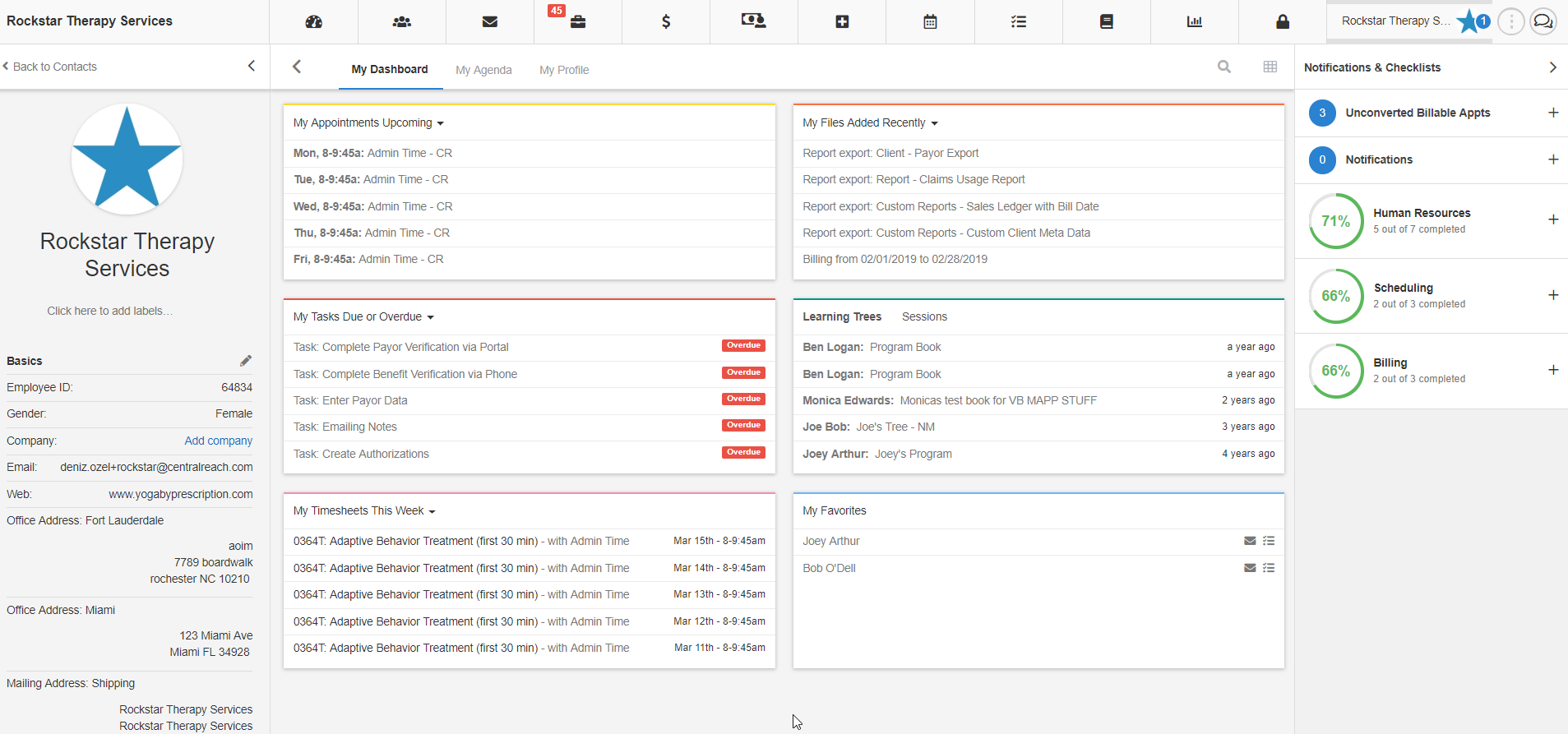Click 'Click here to add labels...'
Viewport: 1568px width, 734px height.
point(109,311)
